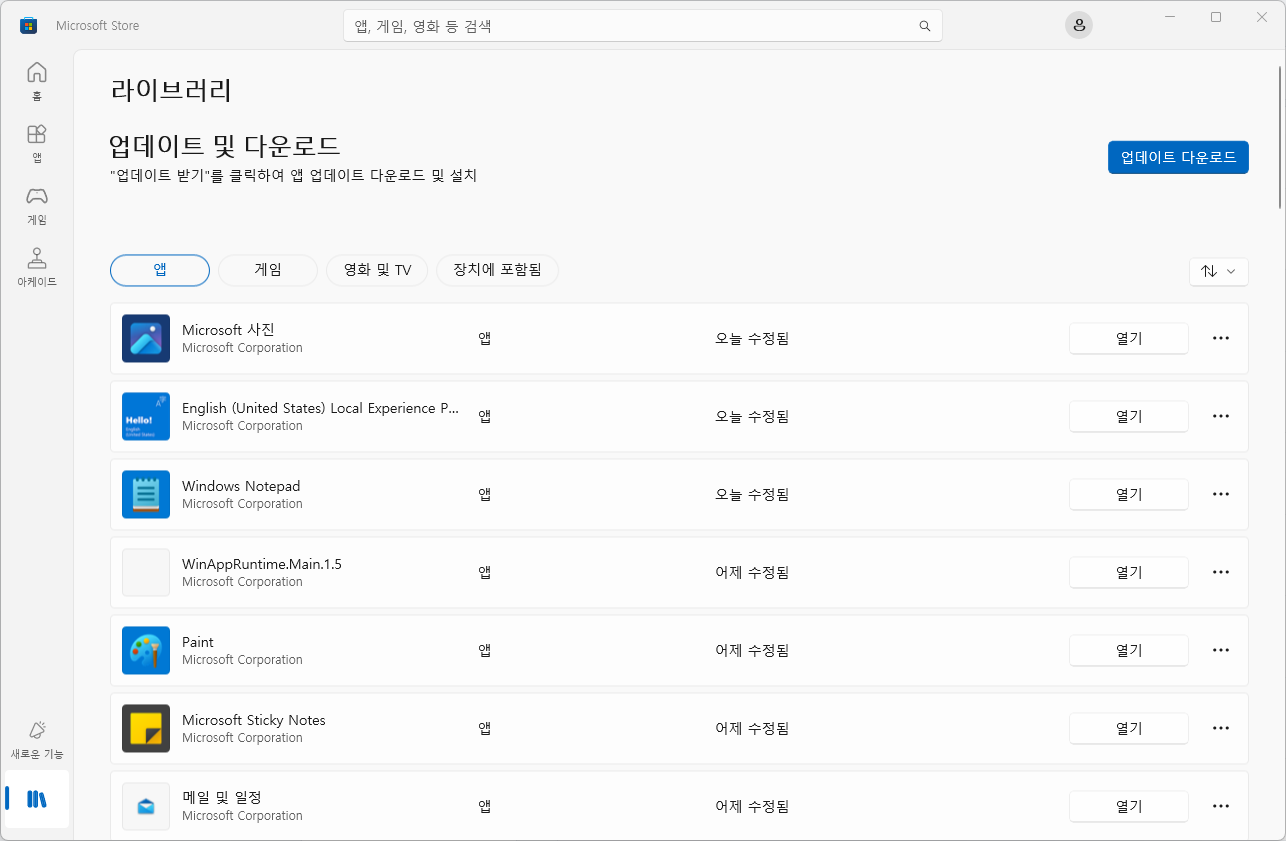Click the 라이브러리 page heading
Image resolution: width=1286 pixels, height=841 pixels.
click(x=171, y=90)
